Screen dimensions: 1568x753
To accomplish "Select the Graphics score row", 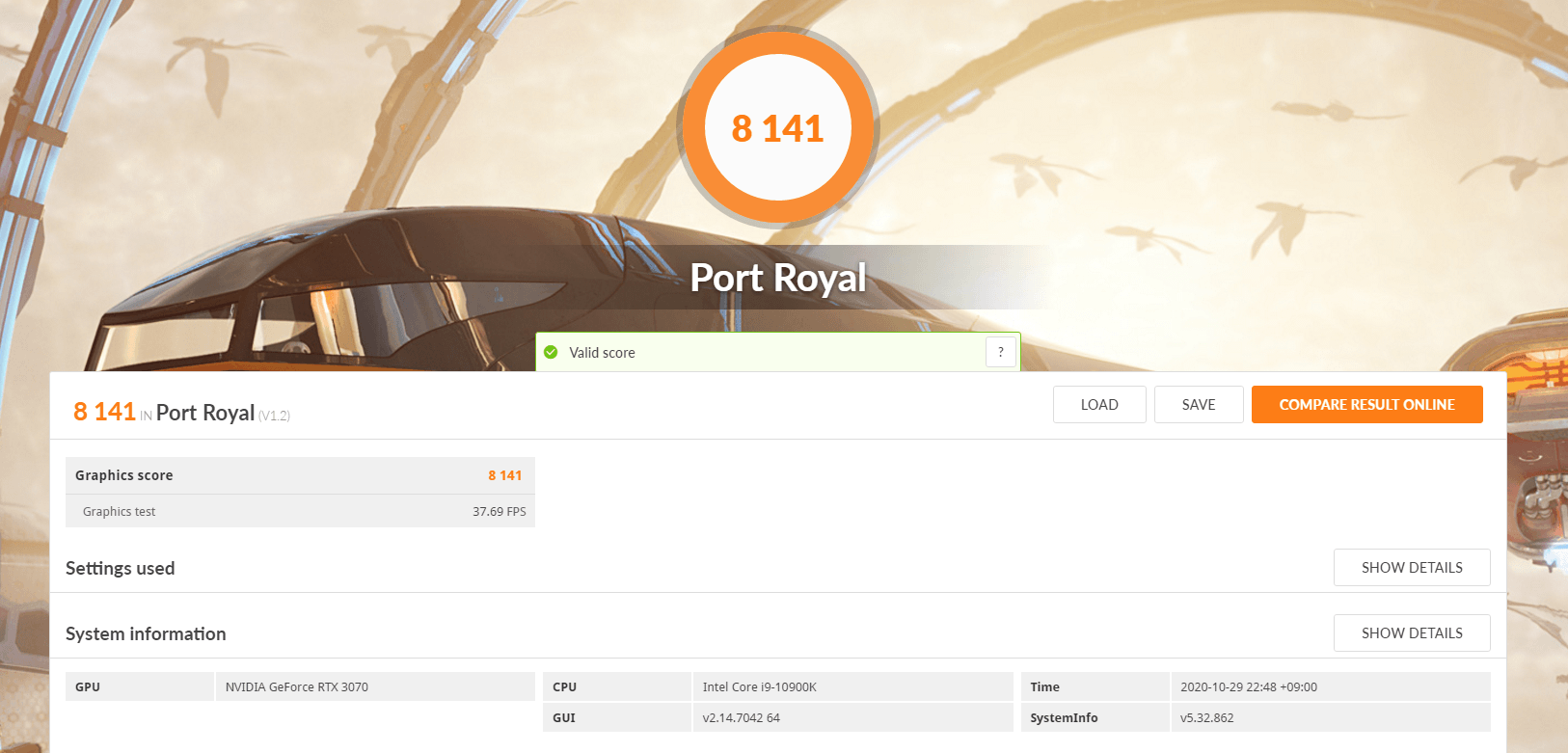I will point(300,475).
